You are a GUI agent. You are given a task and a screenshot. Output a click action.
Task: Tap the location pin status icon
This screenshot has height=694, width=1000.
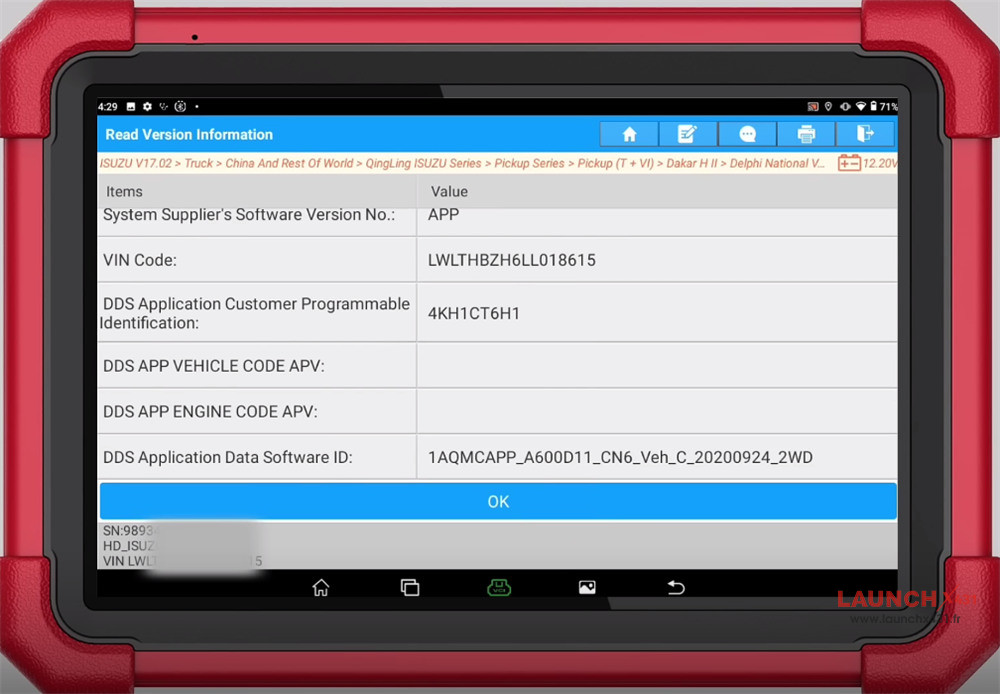(x=828, y=107)
